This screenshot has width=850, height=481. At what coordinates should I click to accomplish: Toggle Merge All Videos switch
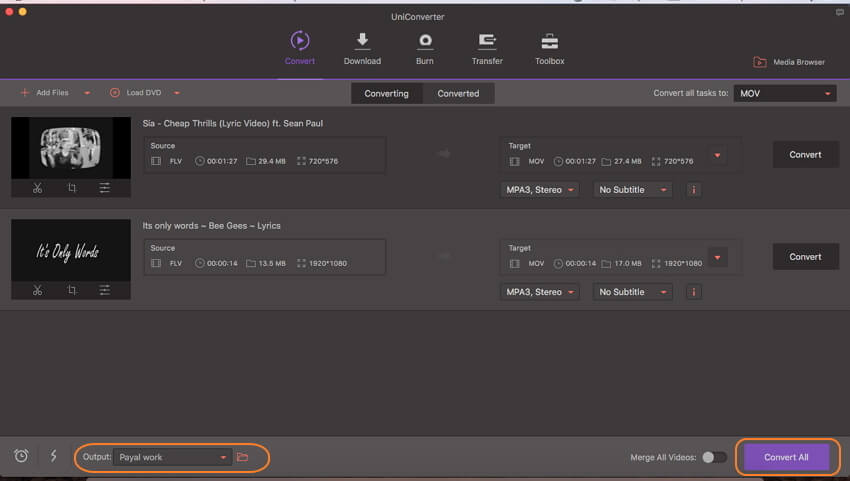[714, 457]
